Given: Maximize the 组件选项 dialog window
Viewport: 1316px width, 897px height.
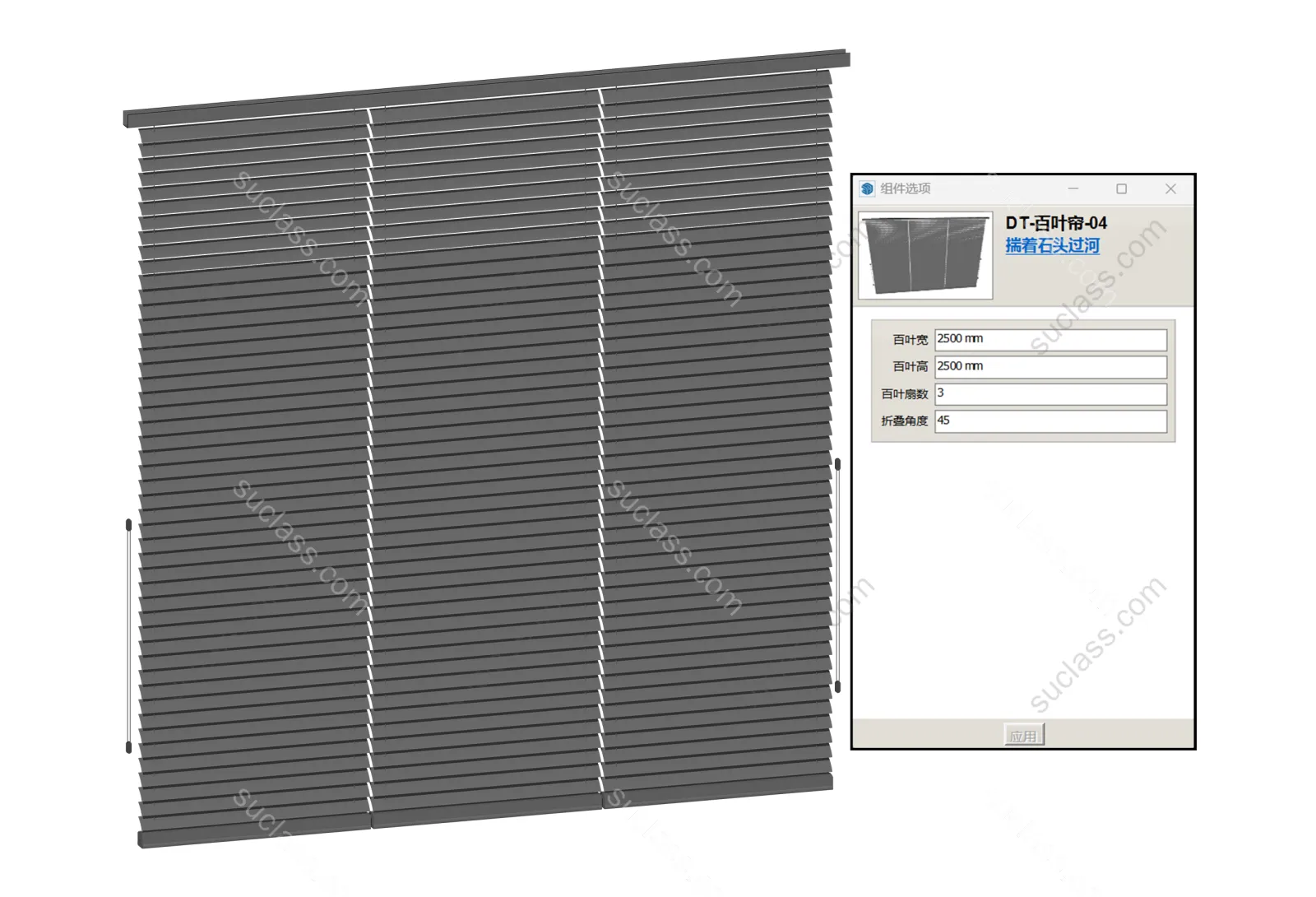Looking at the screenshot, I should pos(1121,188).
